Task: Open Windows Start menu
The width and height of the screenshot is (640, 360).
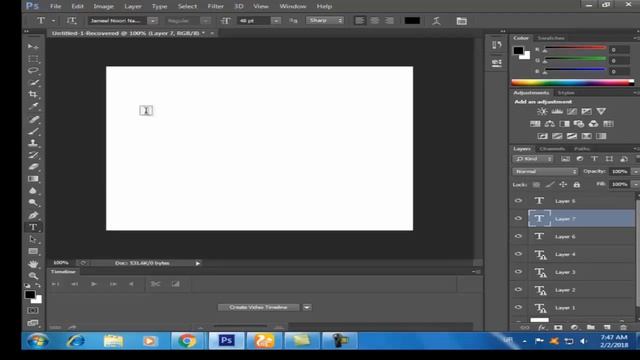Action: click(38, 341)
